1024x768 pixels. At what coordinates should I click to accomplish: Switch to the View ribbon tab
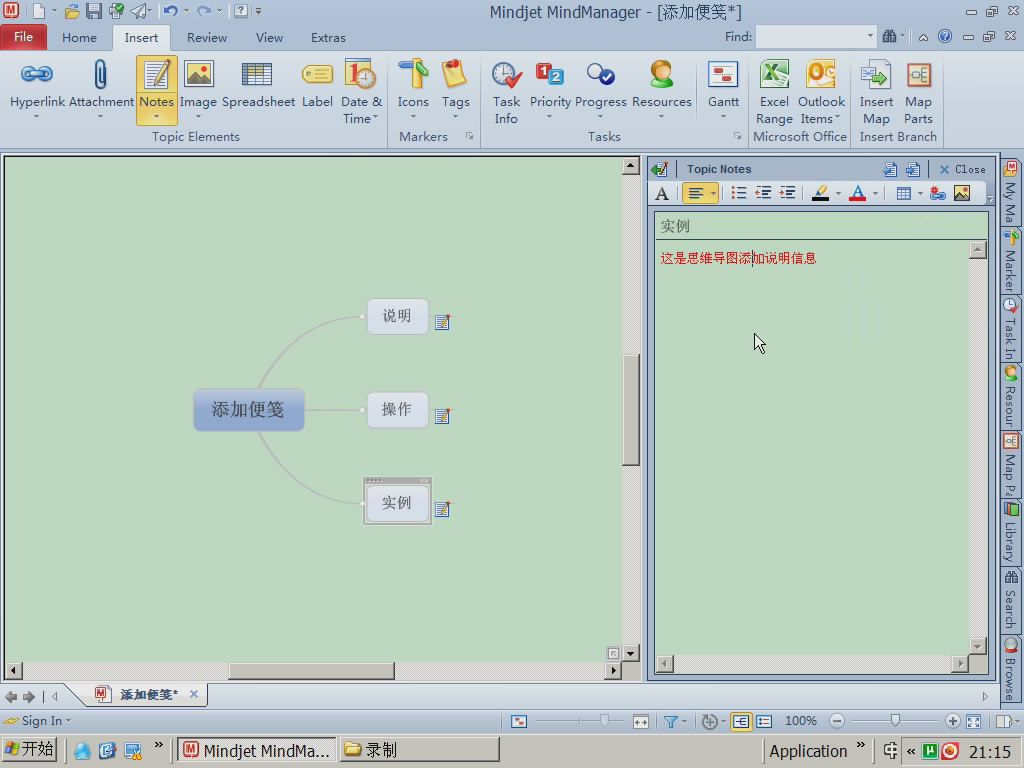pos(269,38)
